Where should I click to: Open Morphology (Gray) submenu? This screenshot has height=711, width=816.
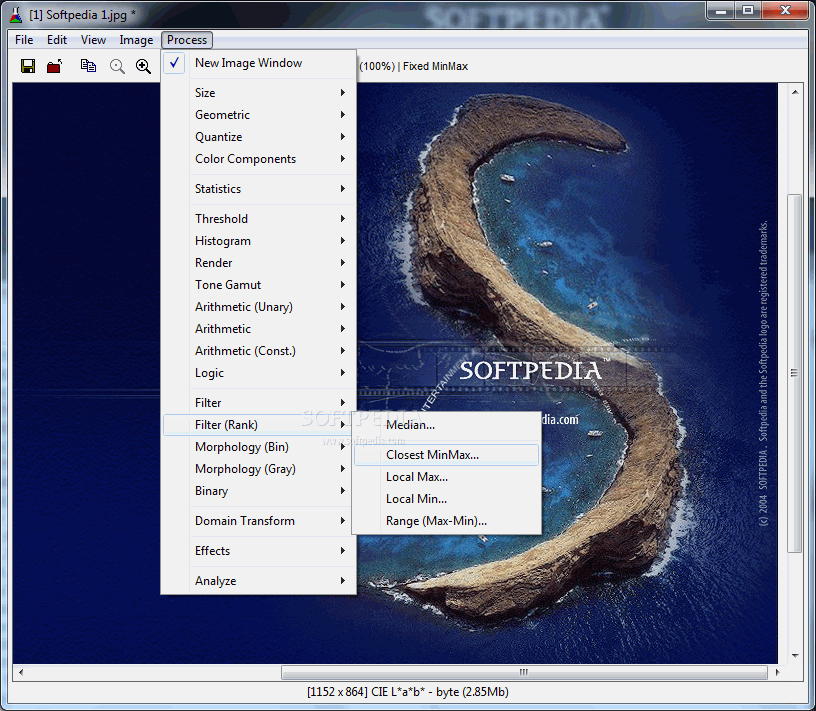tap(259, 469)
